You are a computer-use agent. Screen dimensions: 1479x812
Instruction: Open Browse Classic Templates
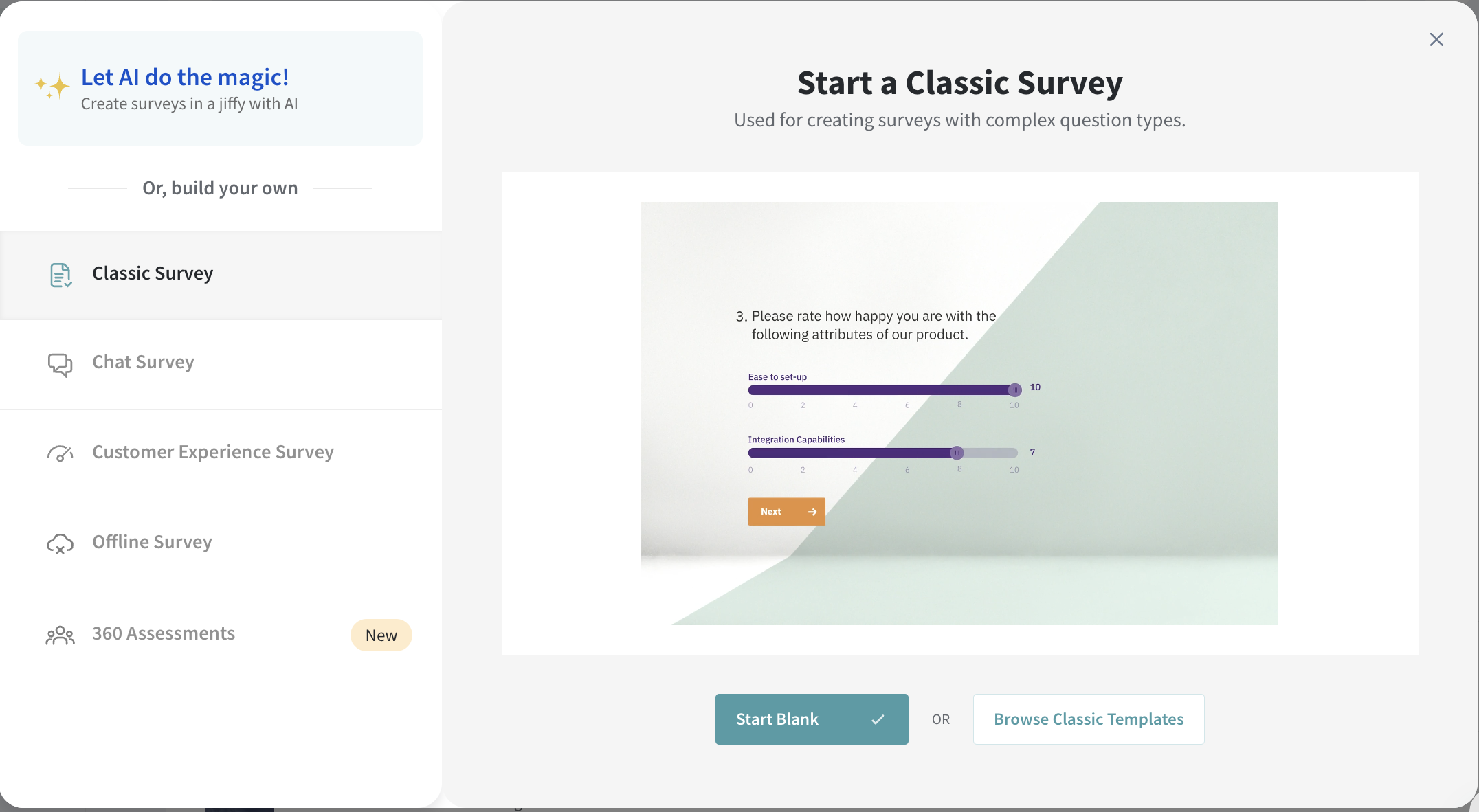pyautogui.click(x=1088, y=719)
